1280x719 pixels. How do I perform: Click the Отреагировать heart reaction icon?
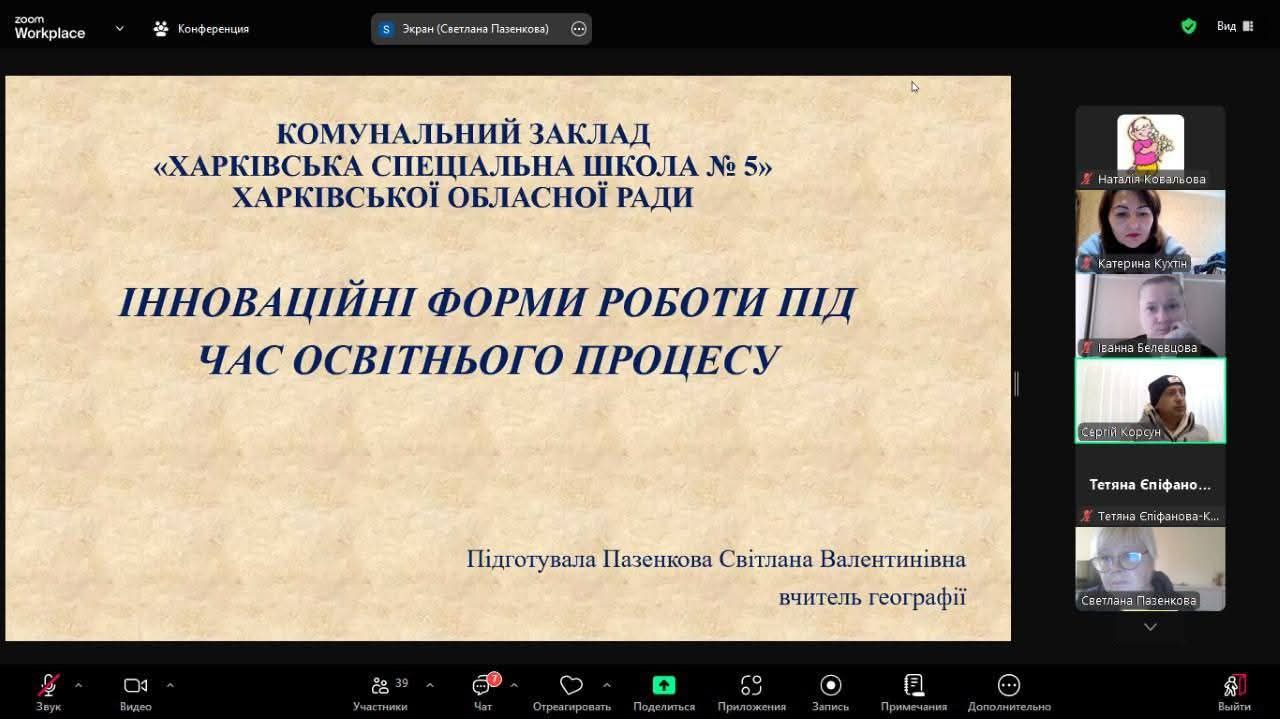coord(571,686)
